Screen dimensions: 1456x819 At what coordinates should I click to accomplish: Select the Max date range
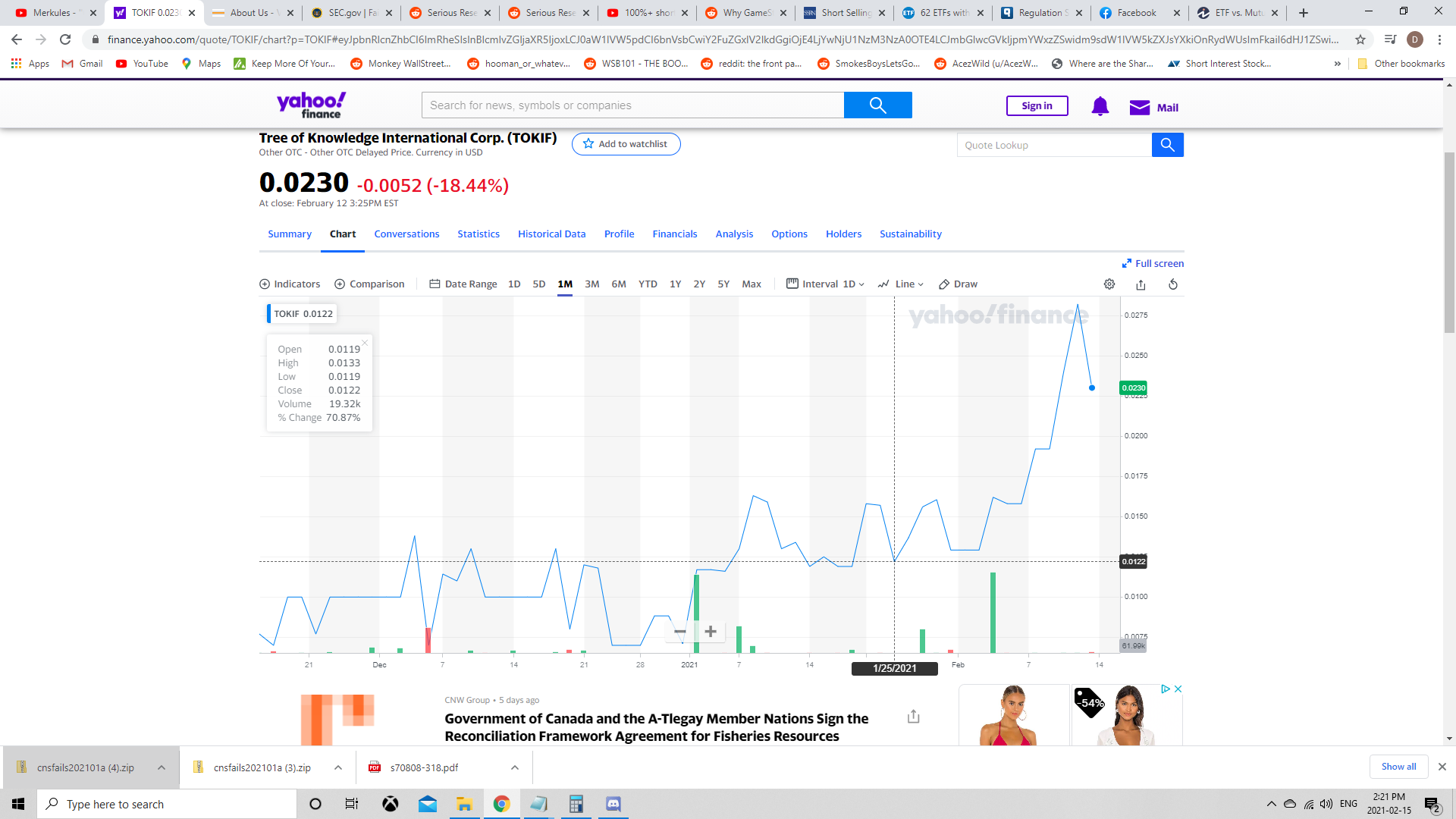[752, 284]
